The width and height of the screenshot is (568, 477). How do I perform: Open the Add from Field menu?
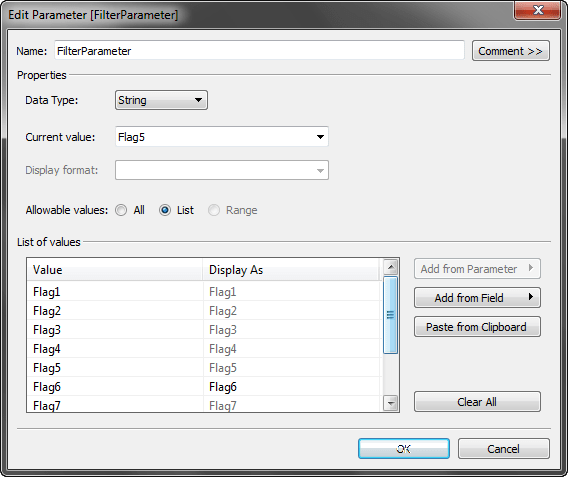(477, 298)
